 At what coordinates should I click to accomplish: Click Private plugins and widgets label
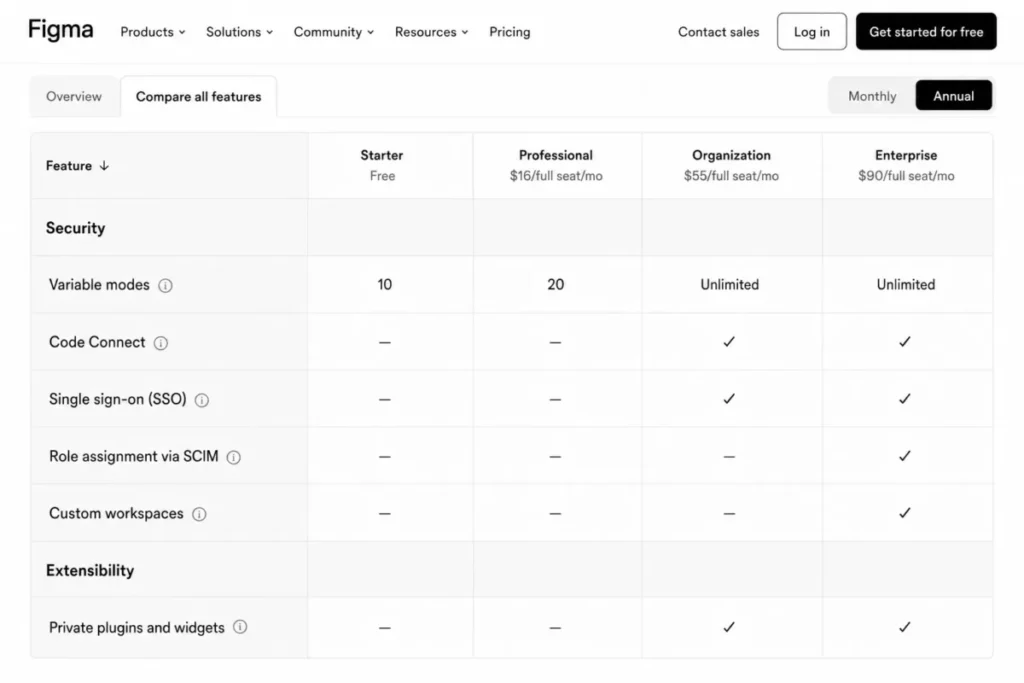pos(136,627)
